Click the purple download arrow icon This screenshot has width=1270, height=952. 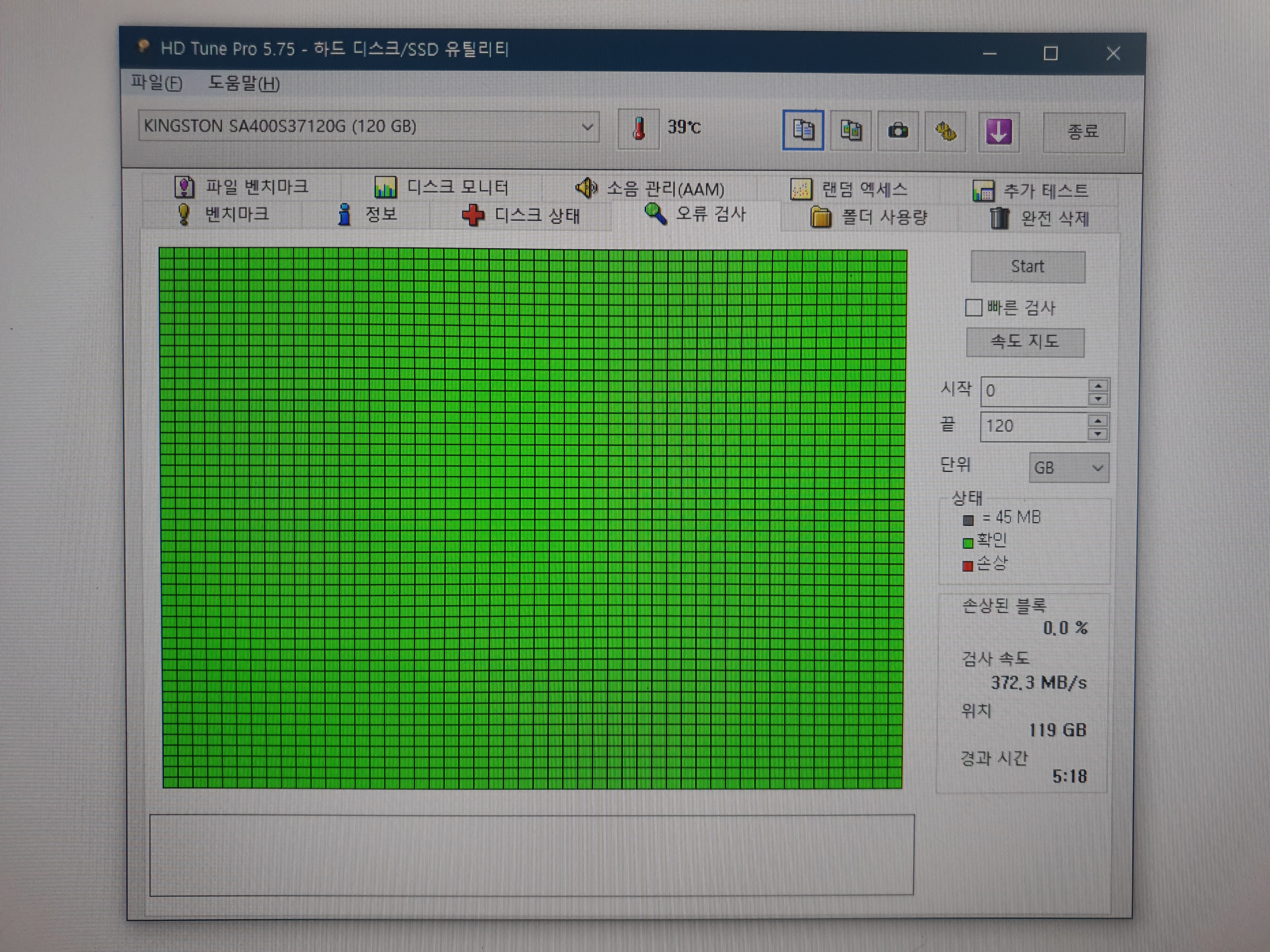[x=998, y=132]
